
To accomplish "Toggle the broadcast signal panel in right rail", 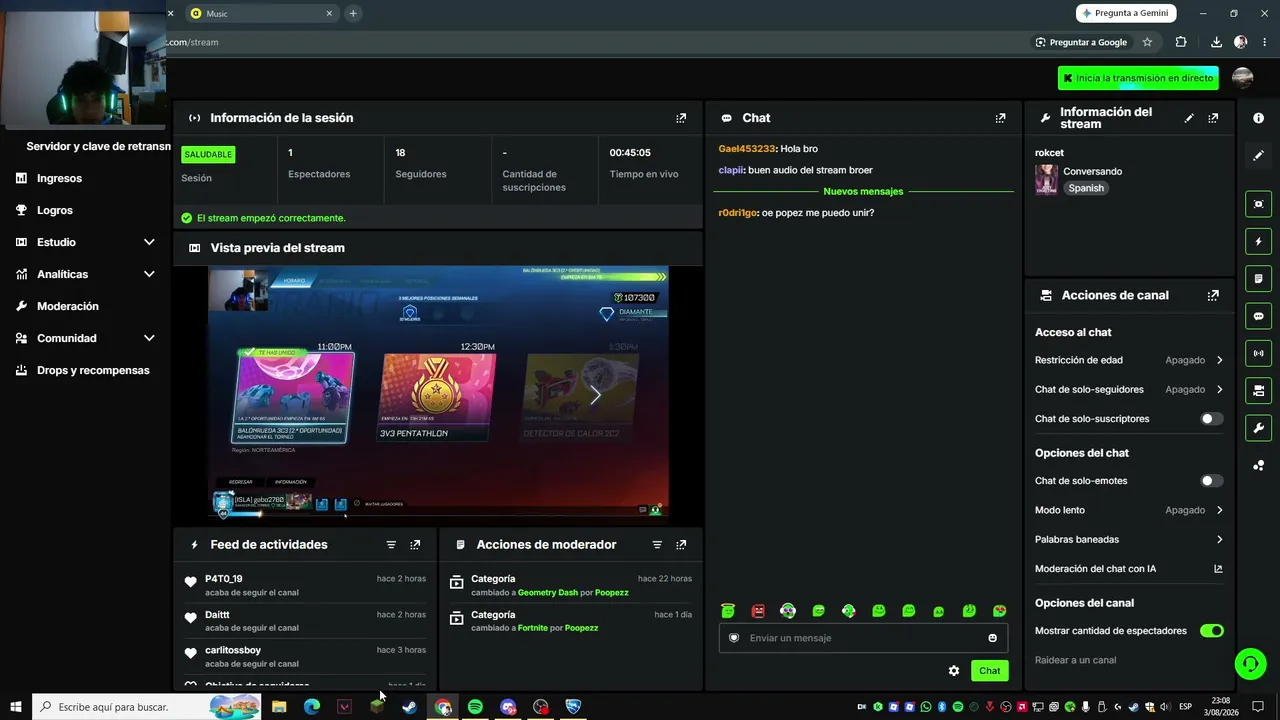I will click(x=1258, y=353).
